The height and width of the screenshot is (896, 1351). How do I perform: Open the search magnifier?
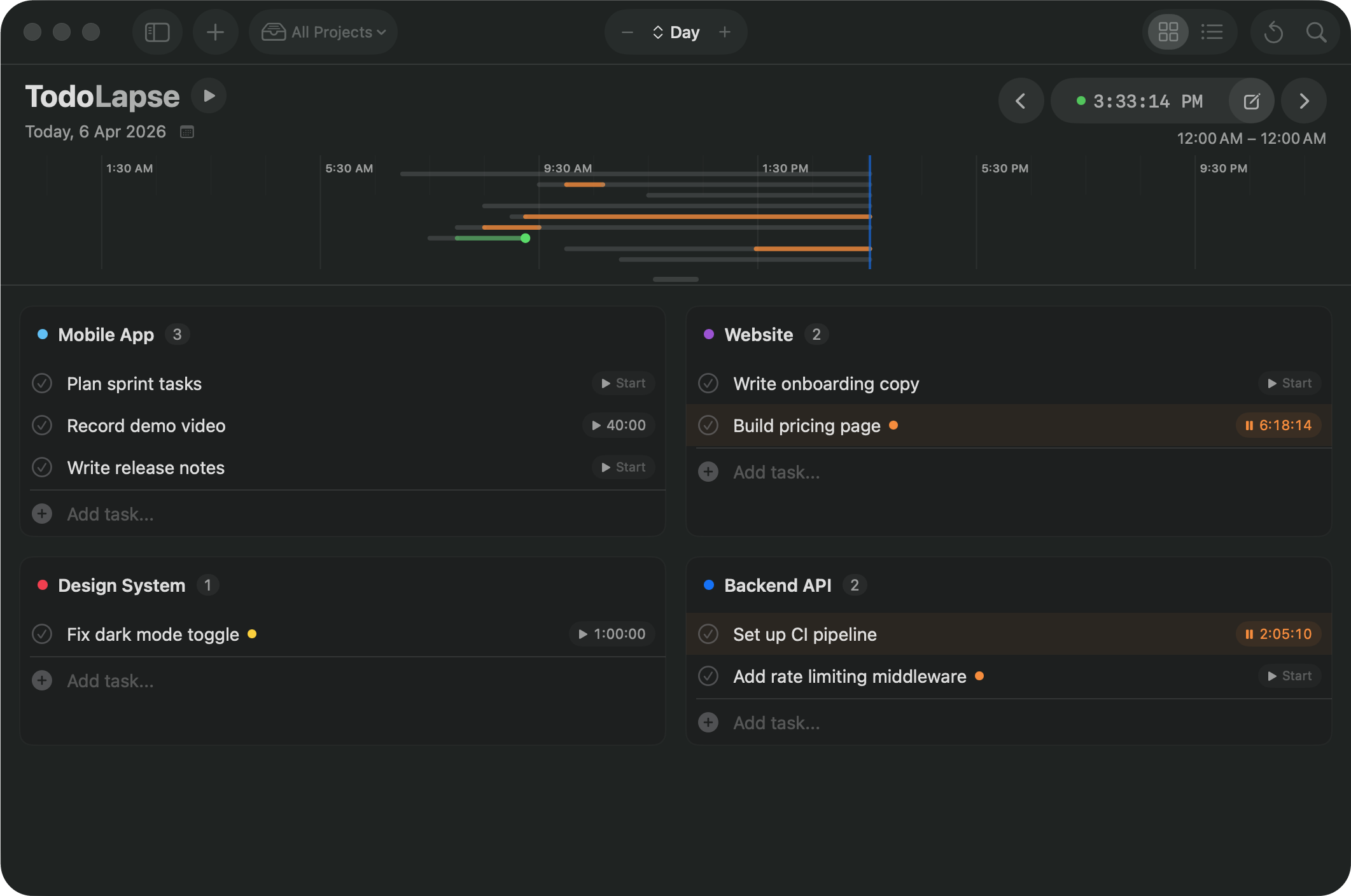[1316, 32]
